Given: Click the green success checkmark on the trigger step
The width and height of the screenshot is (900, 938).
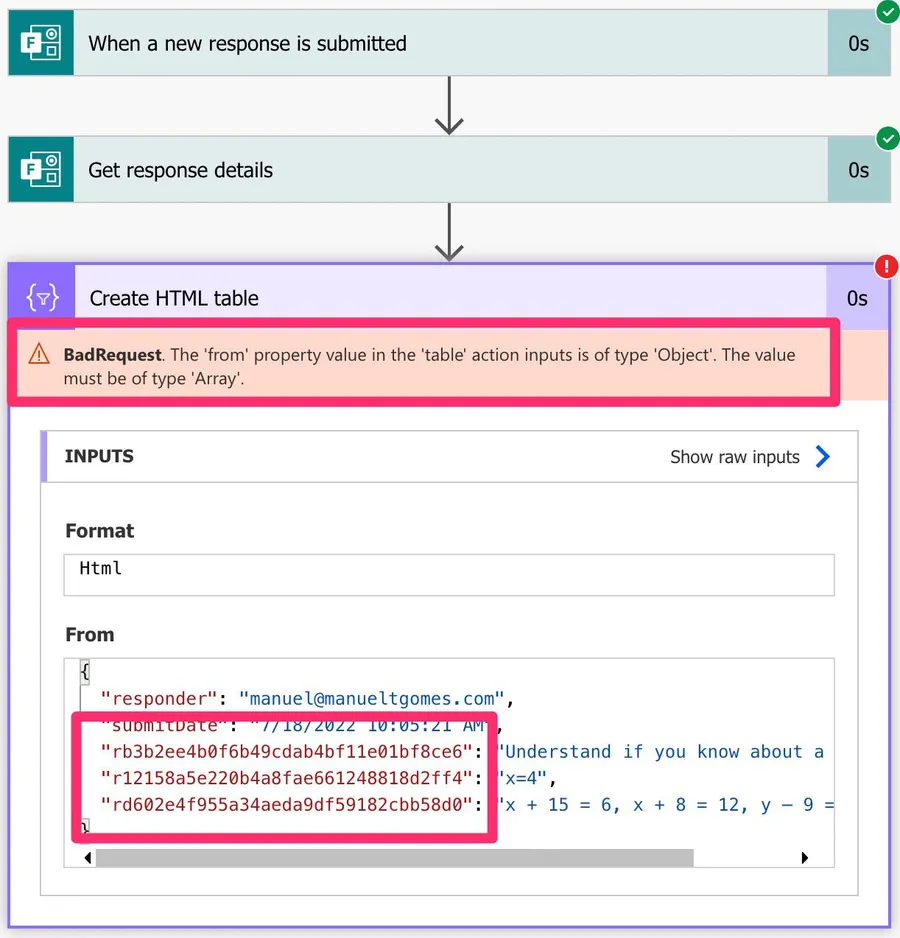Looking at the screenshot, I should (x=887, y=12).
